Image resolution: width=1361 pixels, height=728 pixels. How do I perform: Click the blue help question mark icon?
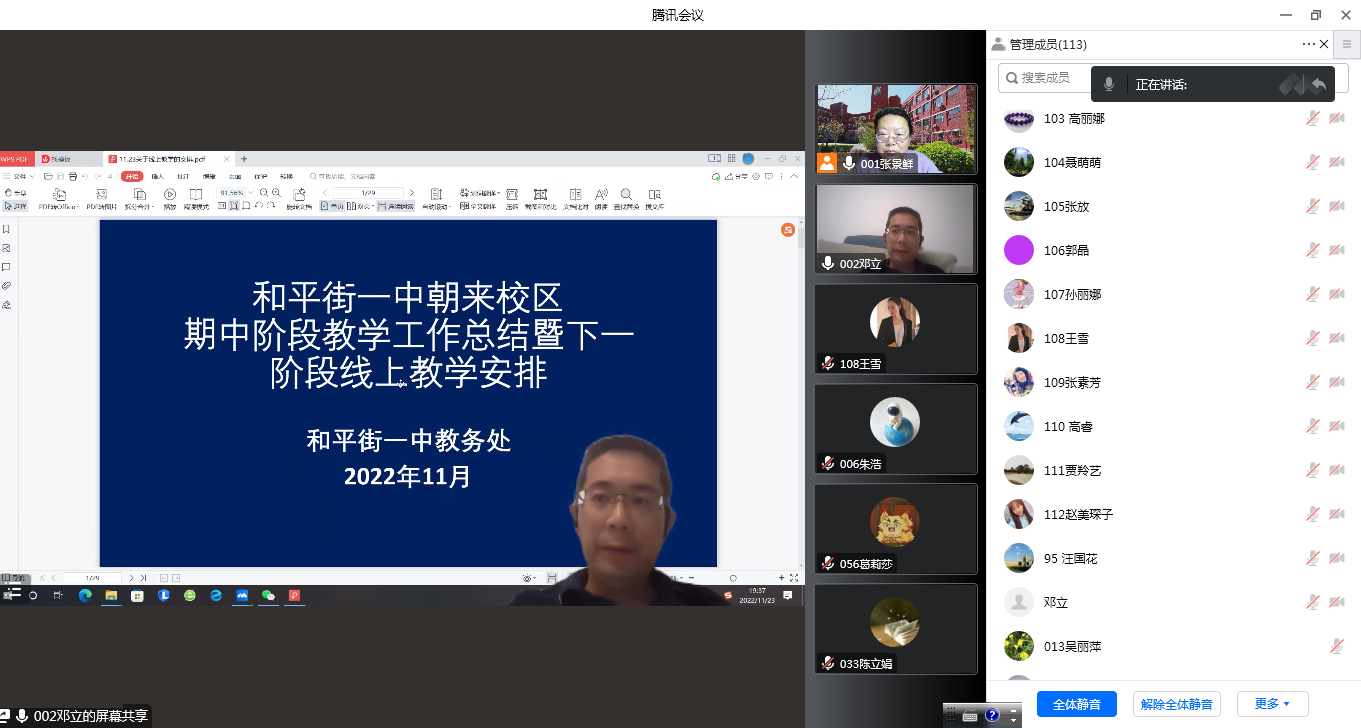(x=992, y=716)
